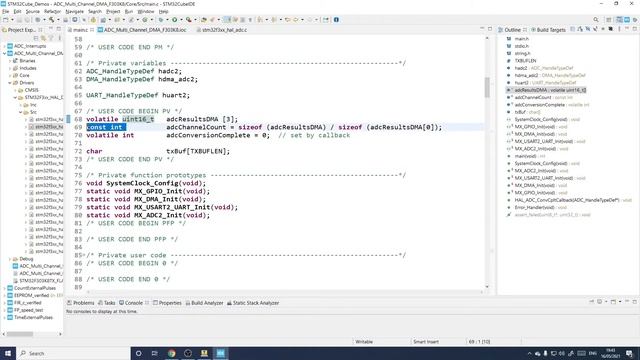The width and height of the screenshot is (640, 360).
Task: Expand the ADC_Interrupts project
Action: click(4, 46)
